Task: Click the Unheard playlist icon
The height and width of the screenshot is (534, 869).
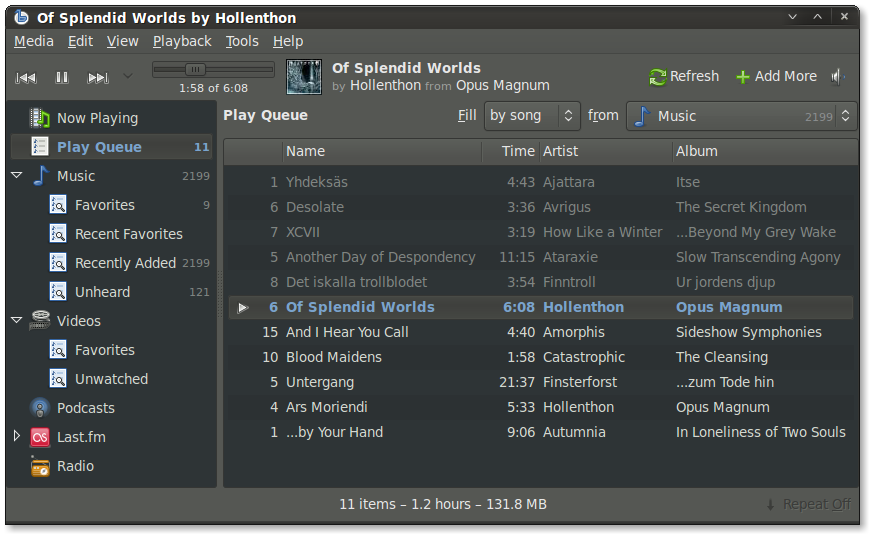Action: click(58, 291)
